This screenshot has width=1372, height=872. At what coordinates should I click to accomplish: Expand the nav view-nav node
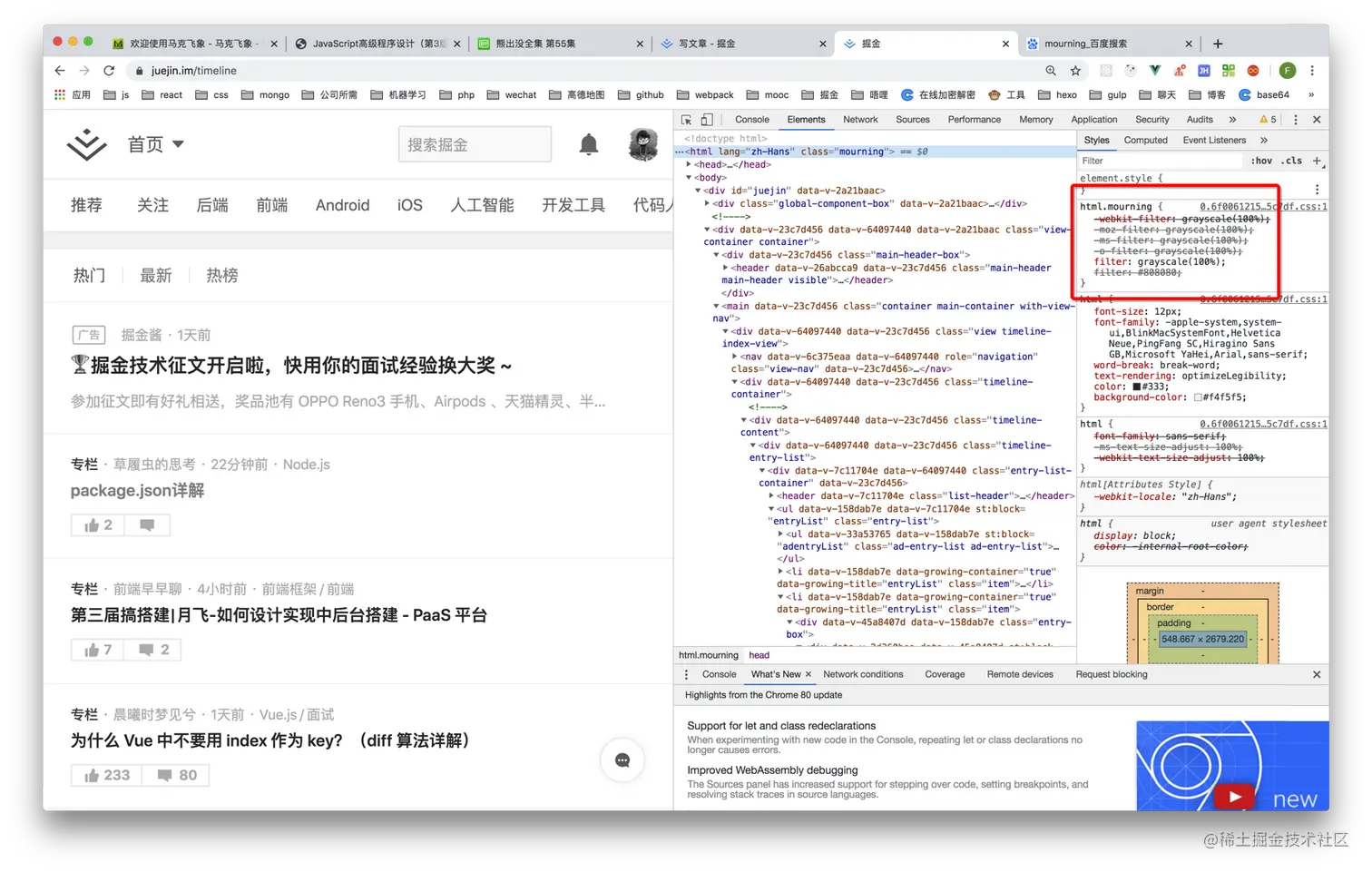[x=734, y=357]
